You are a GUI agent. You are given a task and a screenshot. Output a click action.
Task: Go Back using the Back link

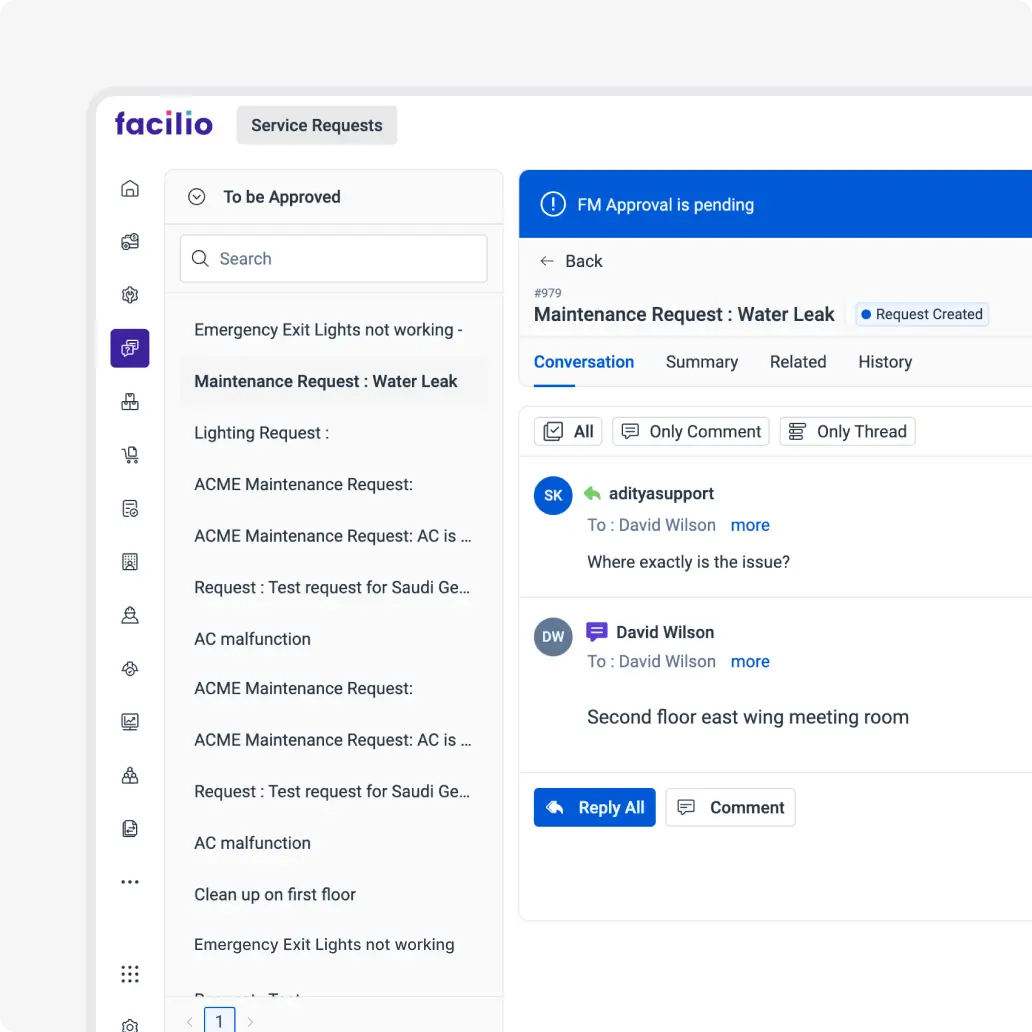tap(571, 261)
